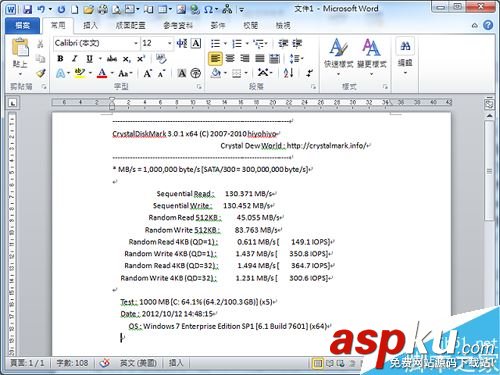Click the Increase Indent icon
The image size is (500, 375).
tap(297, 43)
